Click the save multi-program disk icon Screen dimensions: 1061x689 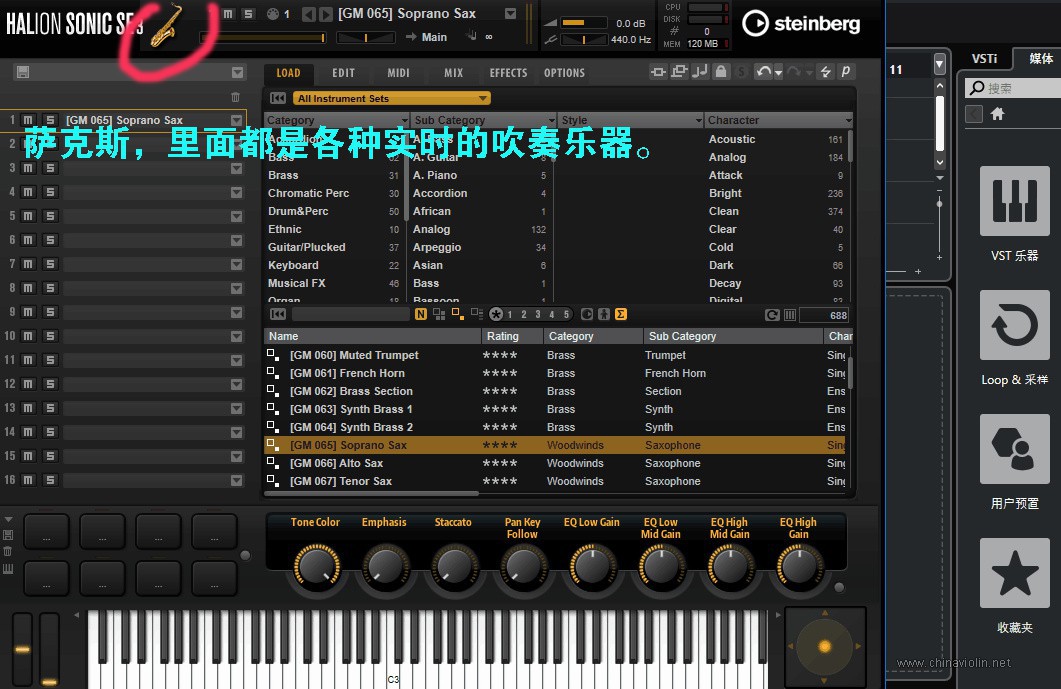coord(23,72)
